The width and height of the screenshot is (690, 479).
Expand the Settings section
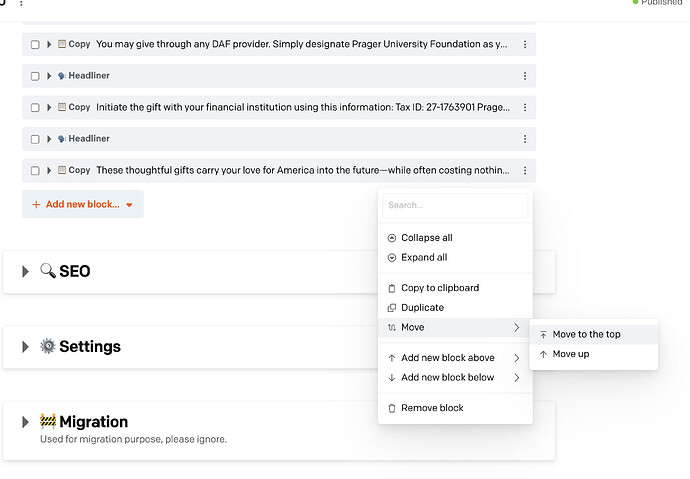point(26,347)
